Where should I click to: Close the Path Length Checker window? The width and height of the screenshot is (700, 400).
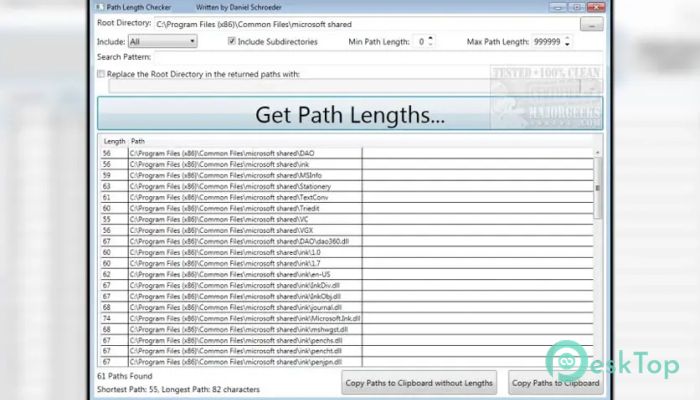coord(596,7)
